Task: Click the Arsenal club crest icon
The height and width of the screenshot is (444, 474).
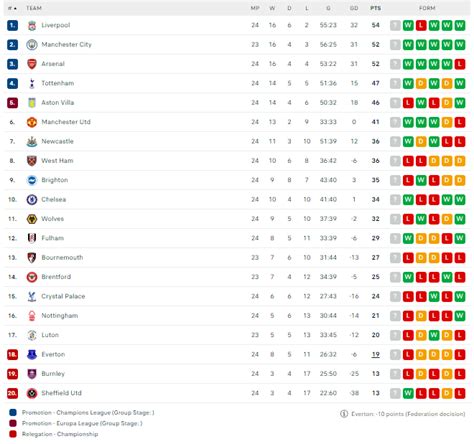Action: click(32, 64)
